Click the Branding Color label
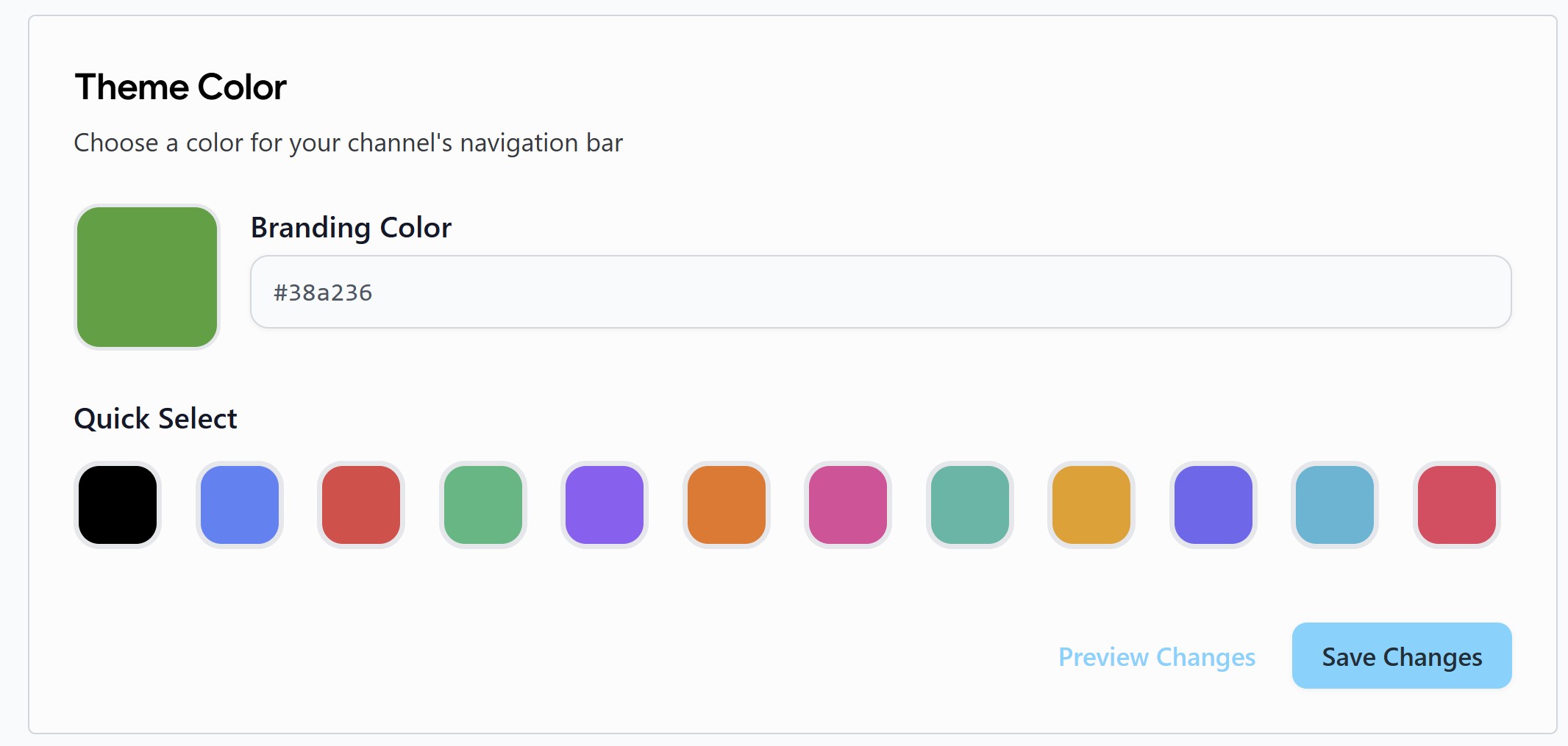 tap(351, 228)
